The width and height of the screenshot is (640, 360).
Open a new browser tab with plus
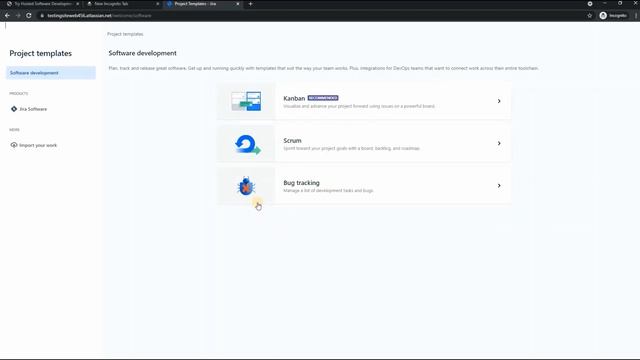pos(250,4)
